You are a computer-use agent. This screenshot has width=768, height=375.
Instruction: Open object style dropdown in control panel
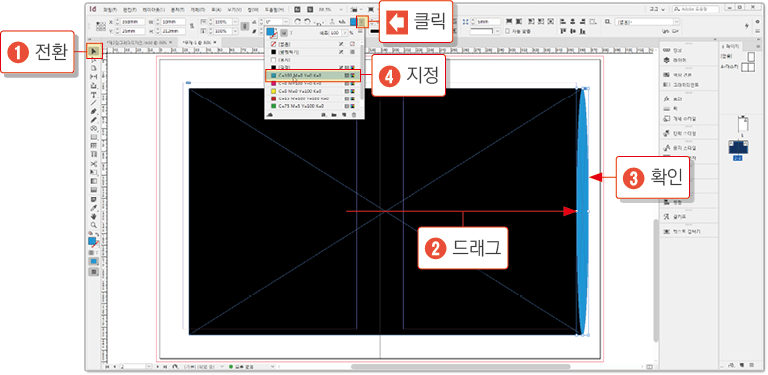[676, 22]
